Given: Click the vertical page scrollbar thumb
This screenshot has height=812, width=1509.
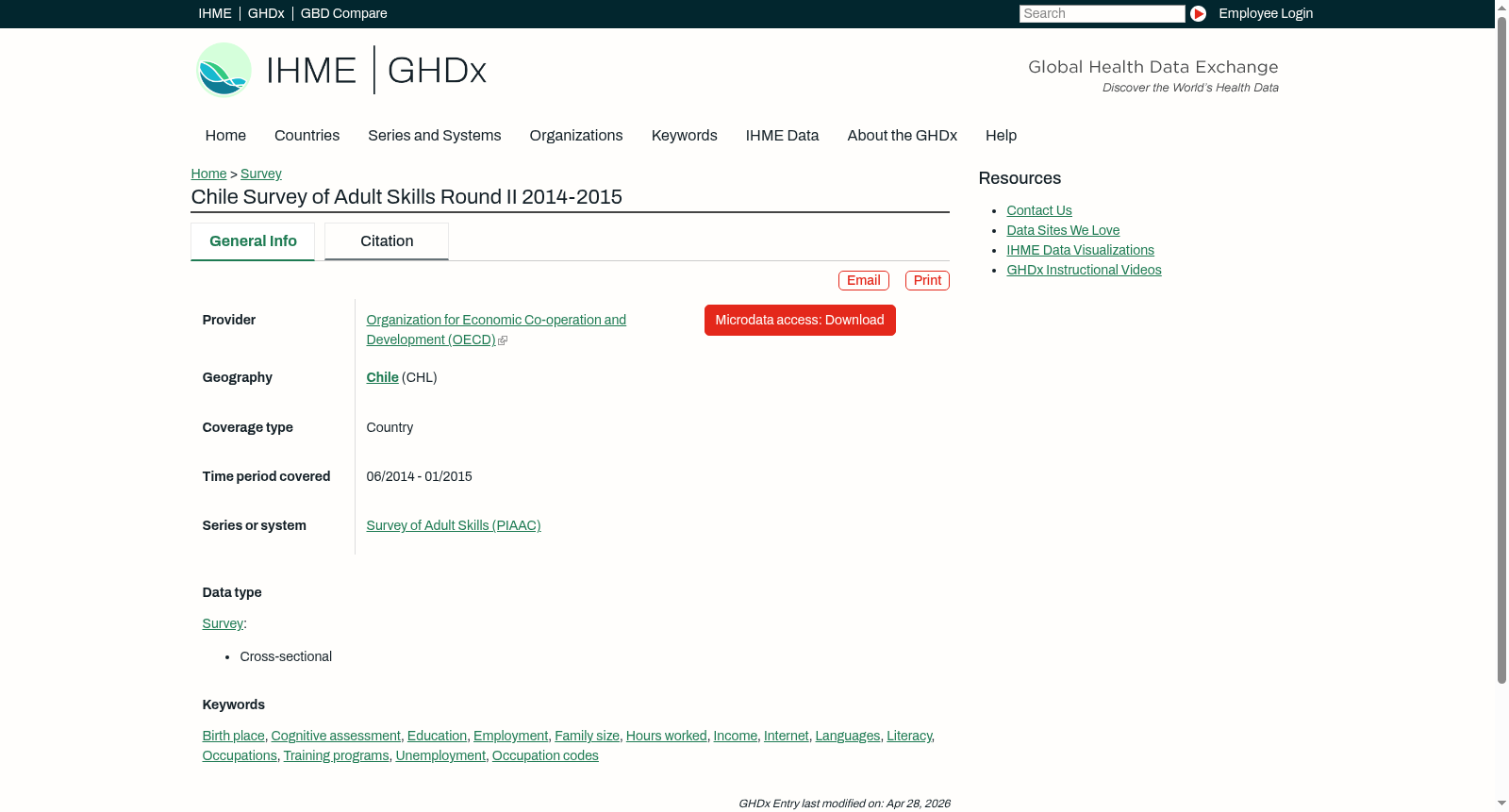Looking at the screenshot, I should 1501,349.
